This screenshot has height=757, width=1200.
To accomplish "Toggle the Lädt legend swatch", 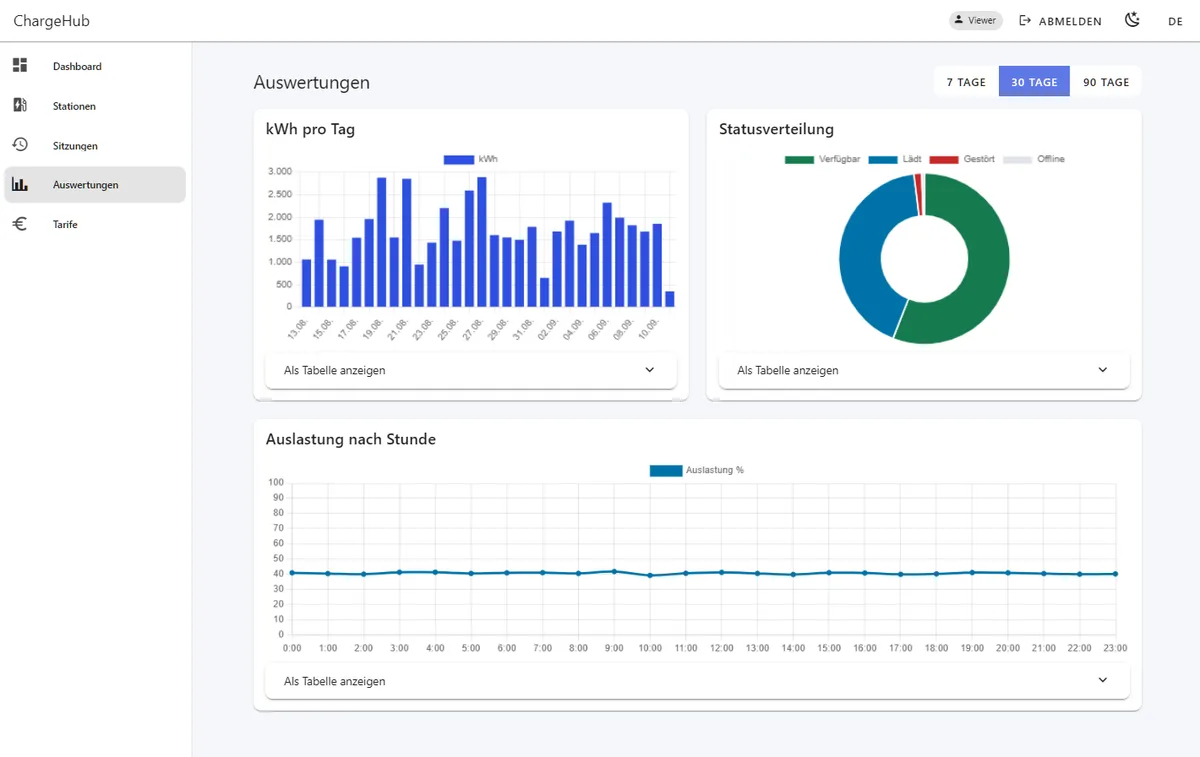I will pyautogui.click(x=883, y=159).
